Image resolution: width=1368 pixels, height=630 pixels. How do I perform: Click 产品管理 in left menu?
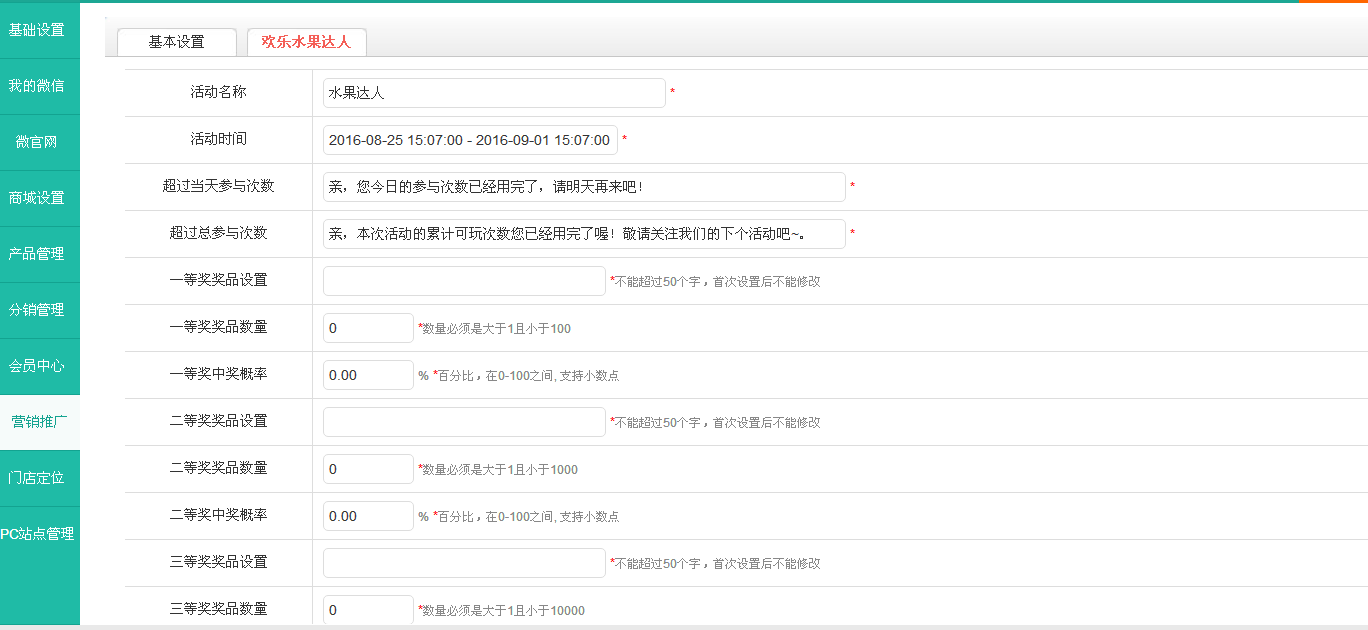[x=37, y=254]
